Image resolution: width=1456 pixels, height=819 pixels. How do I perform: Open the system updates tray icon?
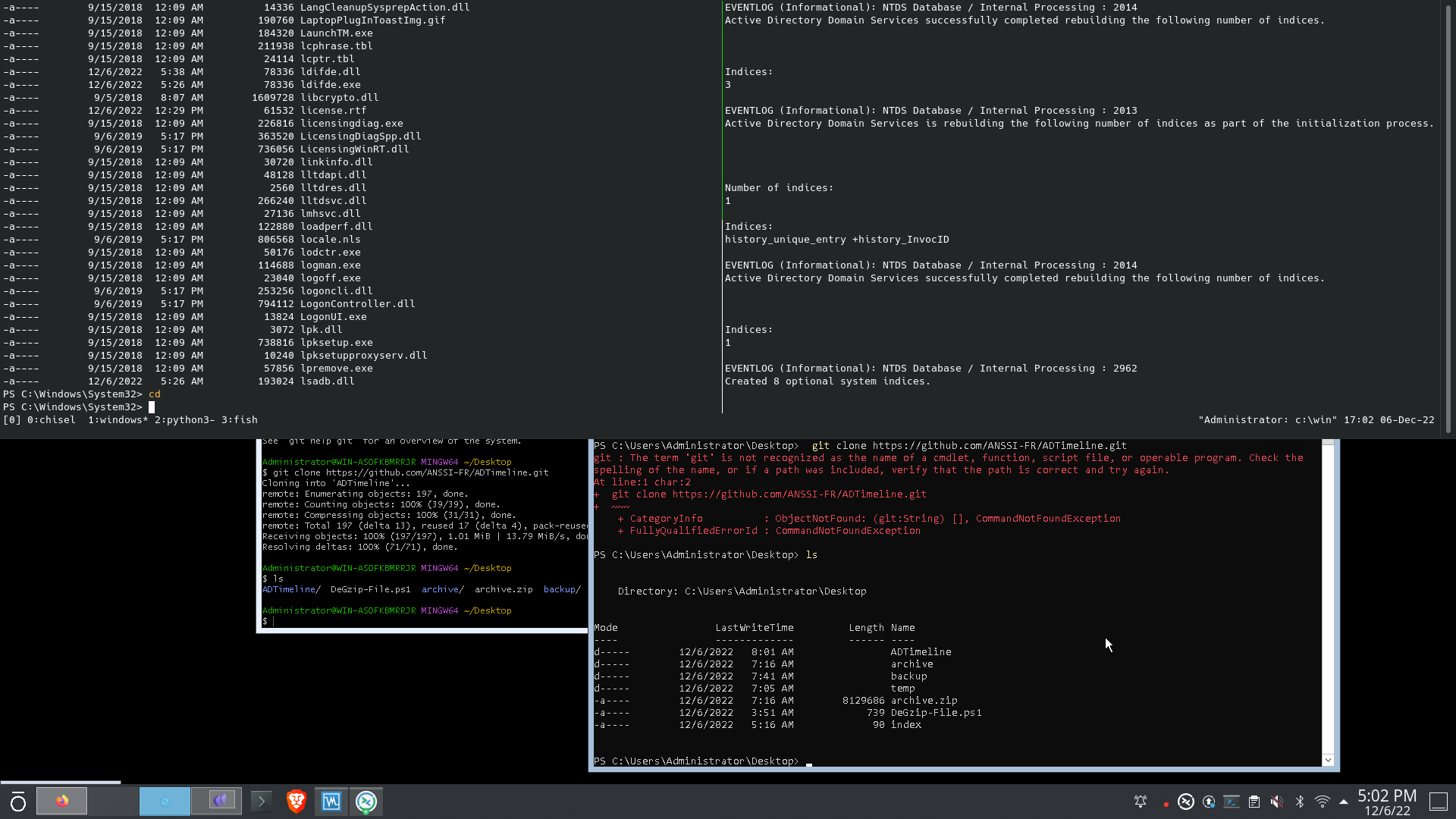click(x=1209, y=802)
